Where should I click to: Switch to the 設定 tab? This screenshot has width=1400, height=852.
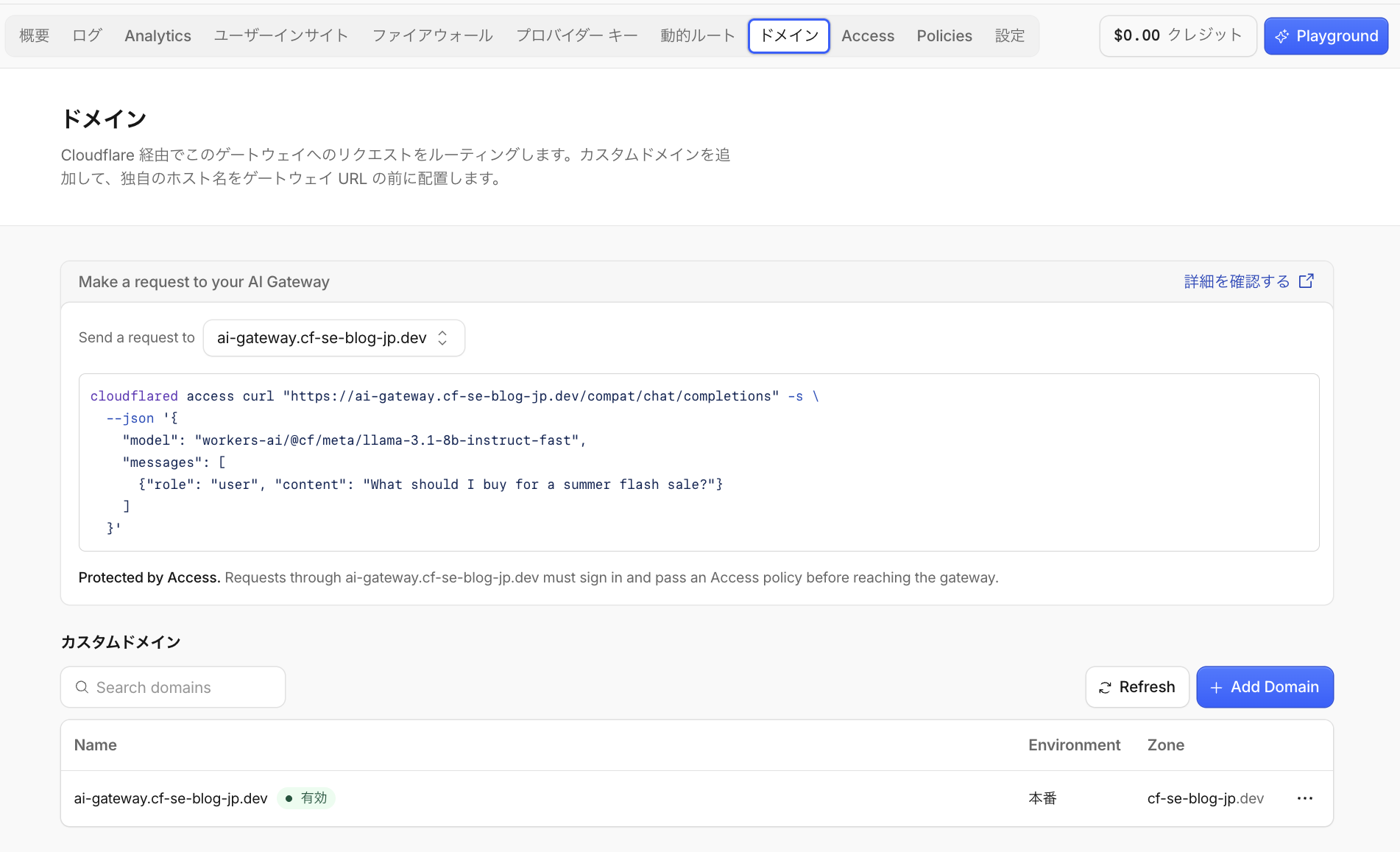tap(1010, 36)
